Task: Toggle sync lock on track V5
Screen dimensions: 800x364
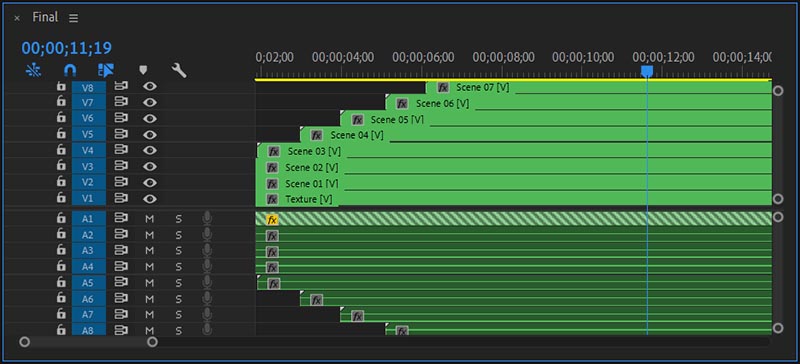Action: click(x=121, y=134)
